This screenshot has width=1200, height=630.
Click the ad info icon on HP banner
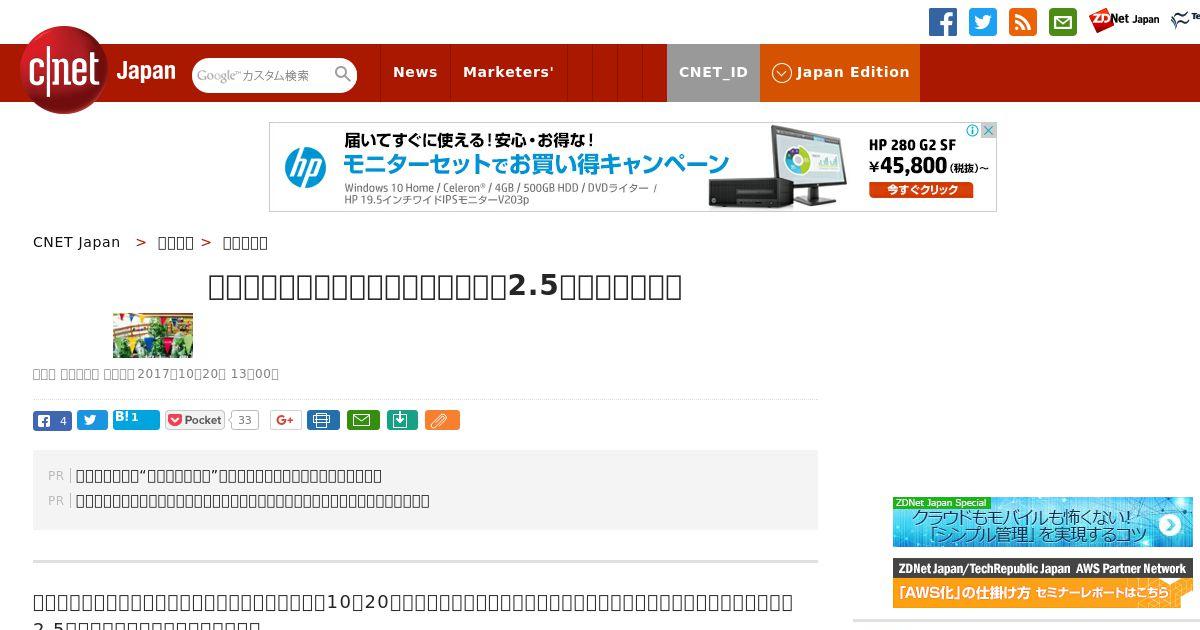(x=972, y=130)
